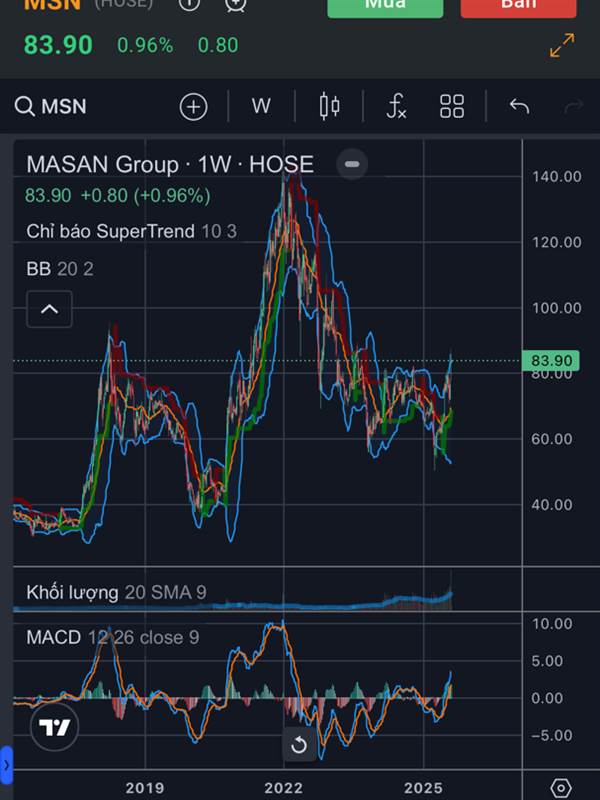Screen dimensions: 600x800
Task: Select the Chỉ báo SuperTrend 10 3 legend
Action: [132, 231]
